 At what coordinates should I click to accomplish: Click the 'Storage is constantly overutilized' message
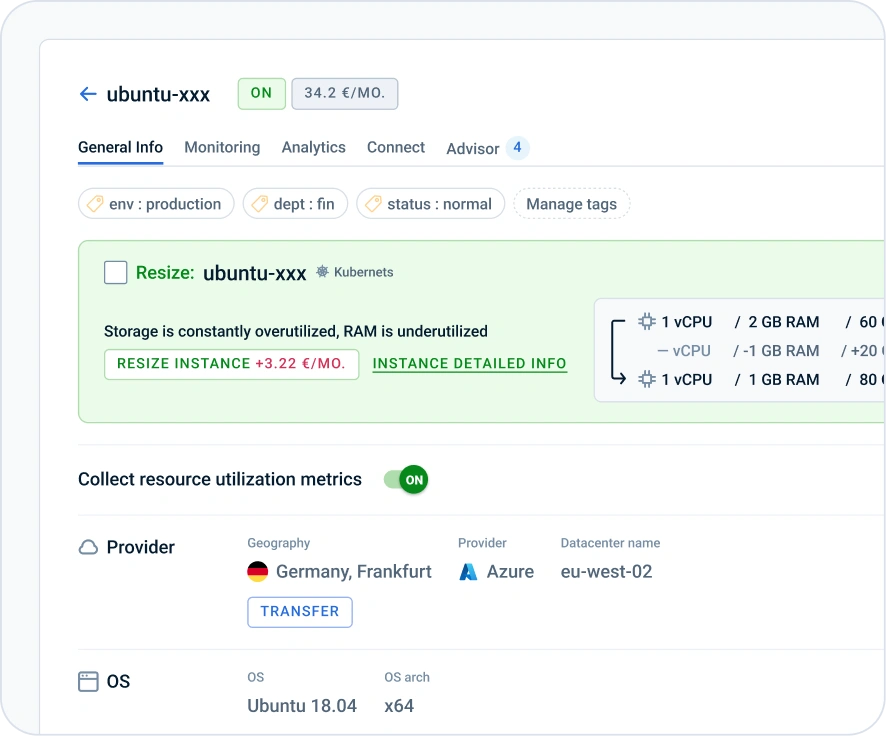[x=296, y=331]
